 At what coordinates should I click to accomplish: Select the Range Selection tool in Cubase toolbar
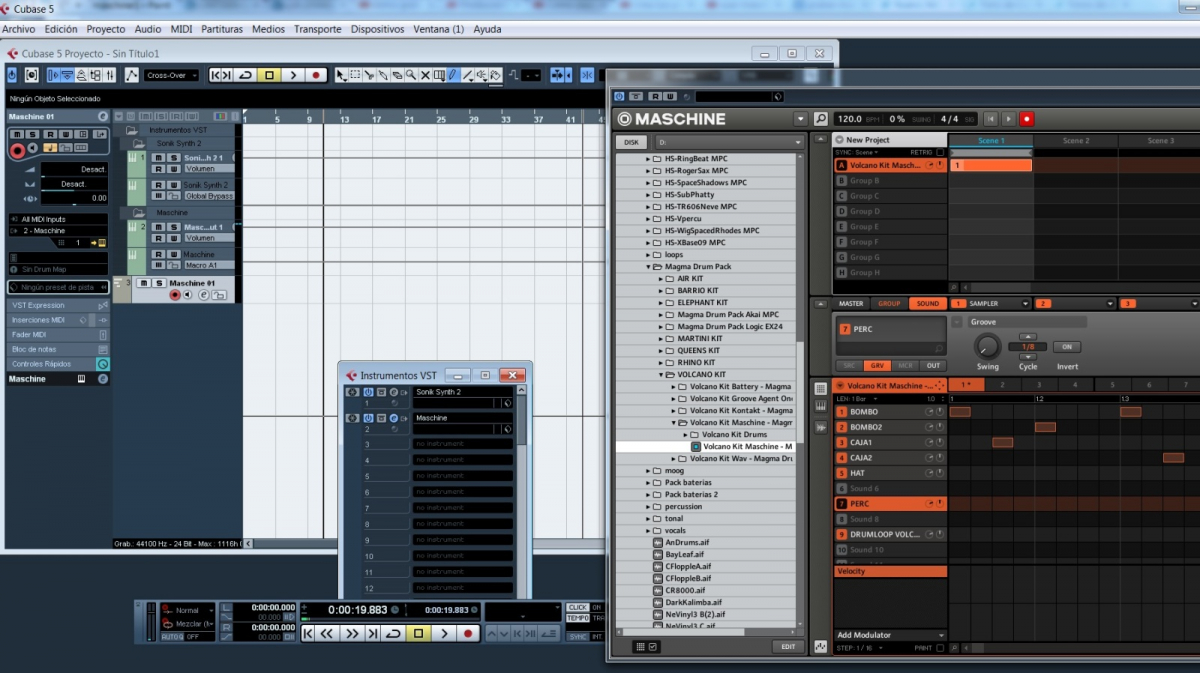[x=355, y=75]
